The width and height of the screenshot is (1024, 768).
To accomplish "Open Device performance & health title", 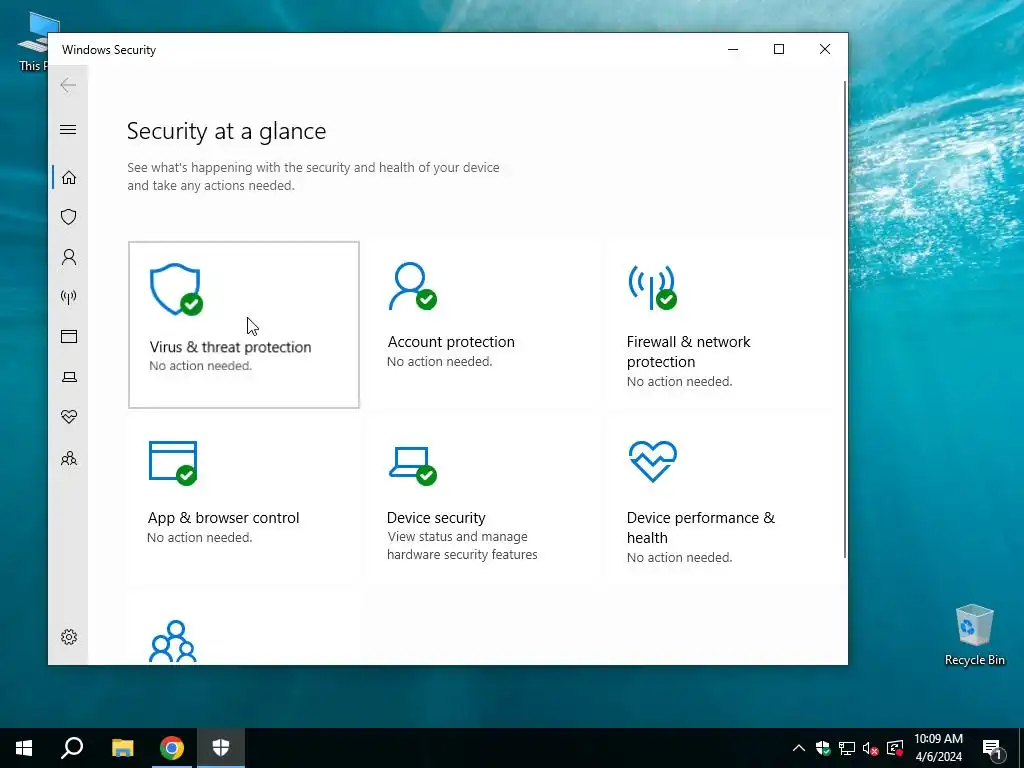I will (701, 528).
